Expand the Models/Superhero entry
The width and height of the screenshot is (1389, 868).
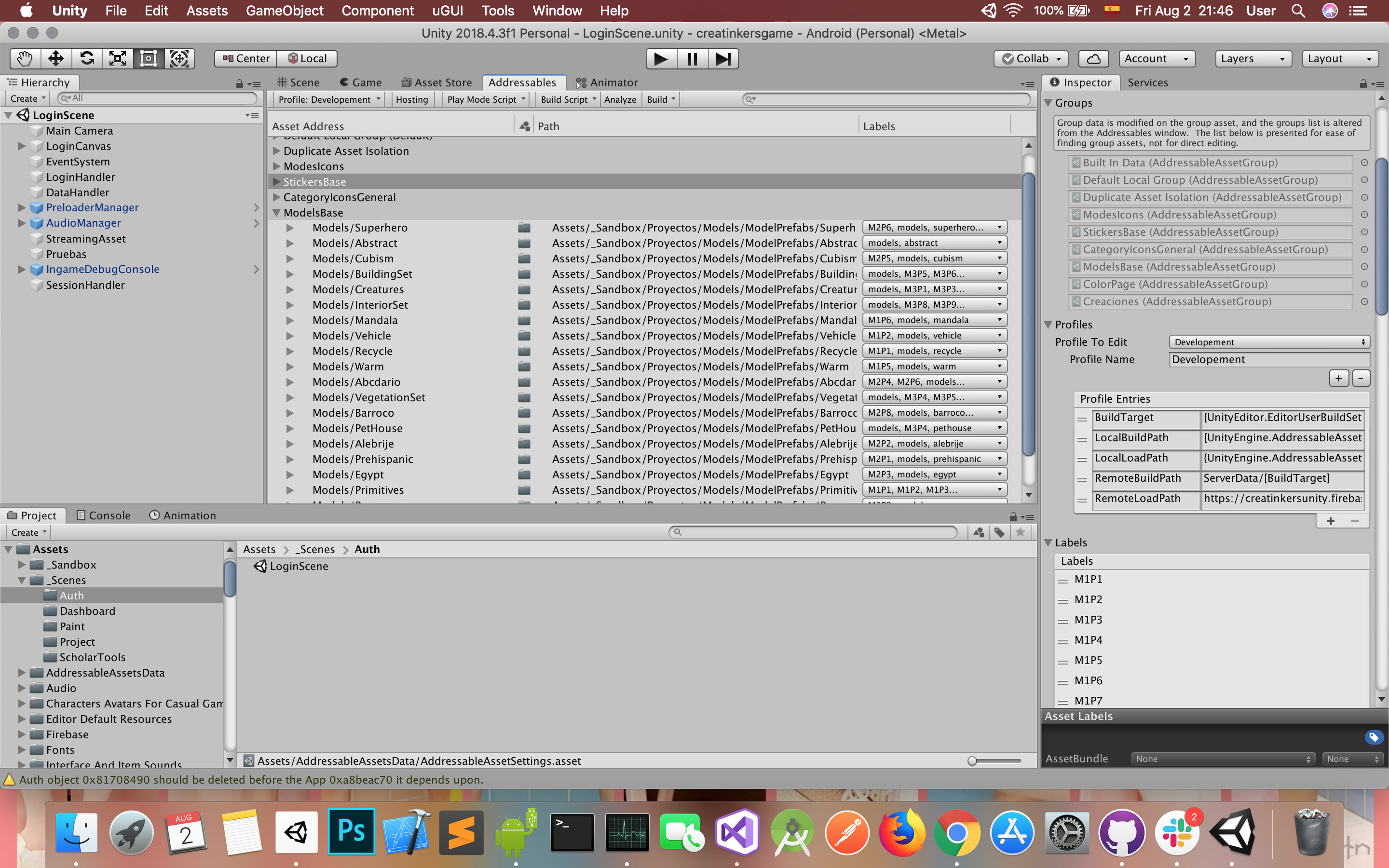pos(290,227)
